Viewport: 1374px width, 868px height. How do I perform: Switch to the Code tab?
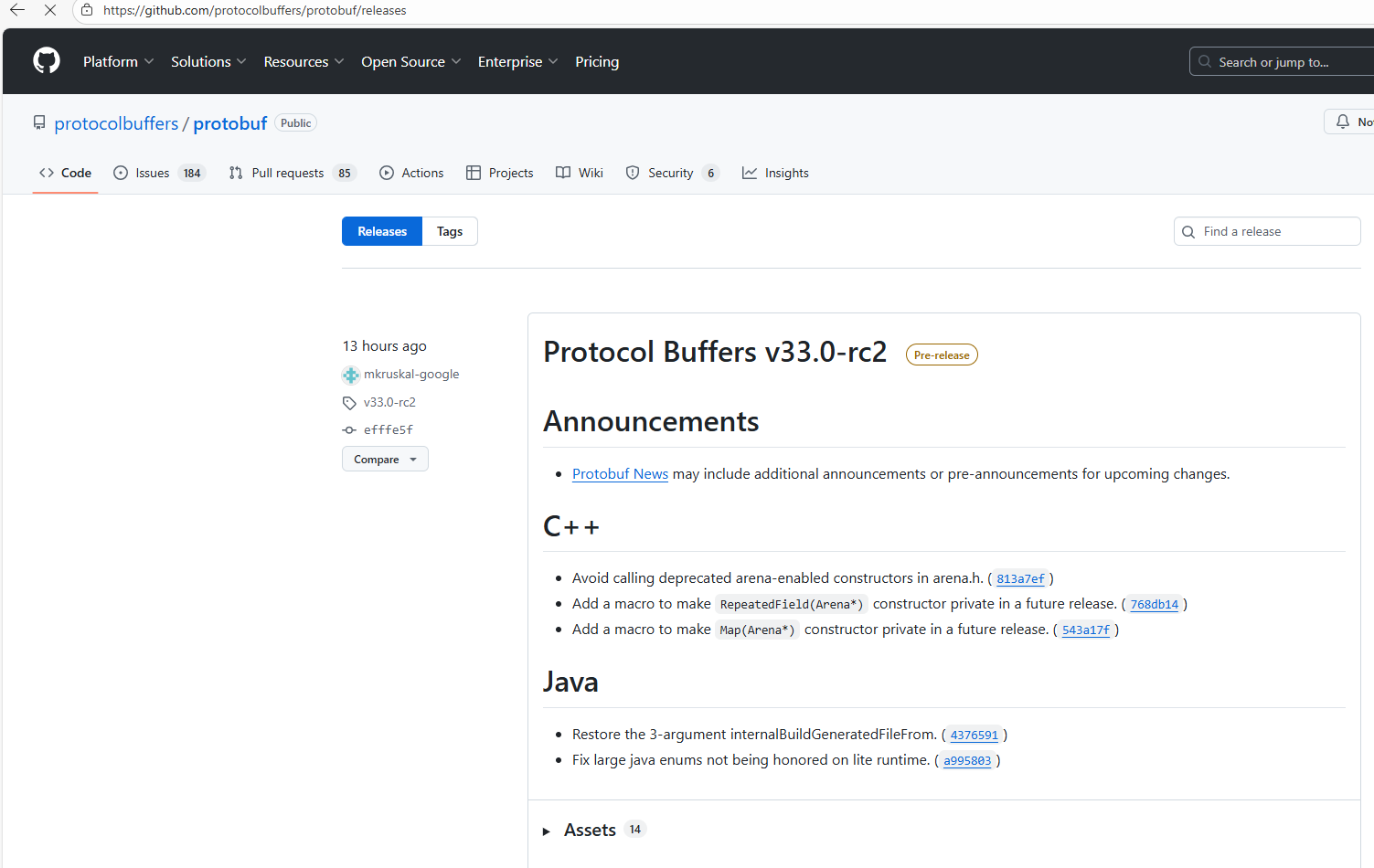click(65, 173)
